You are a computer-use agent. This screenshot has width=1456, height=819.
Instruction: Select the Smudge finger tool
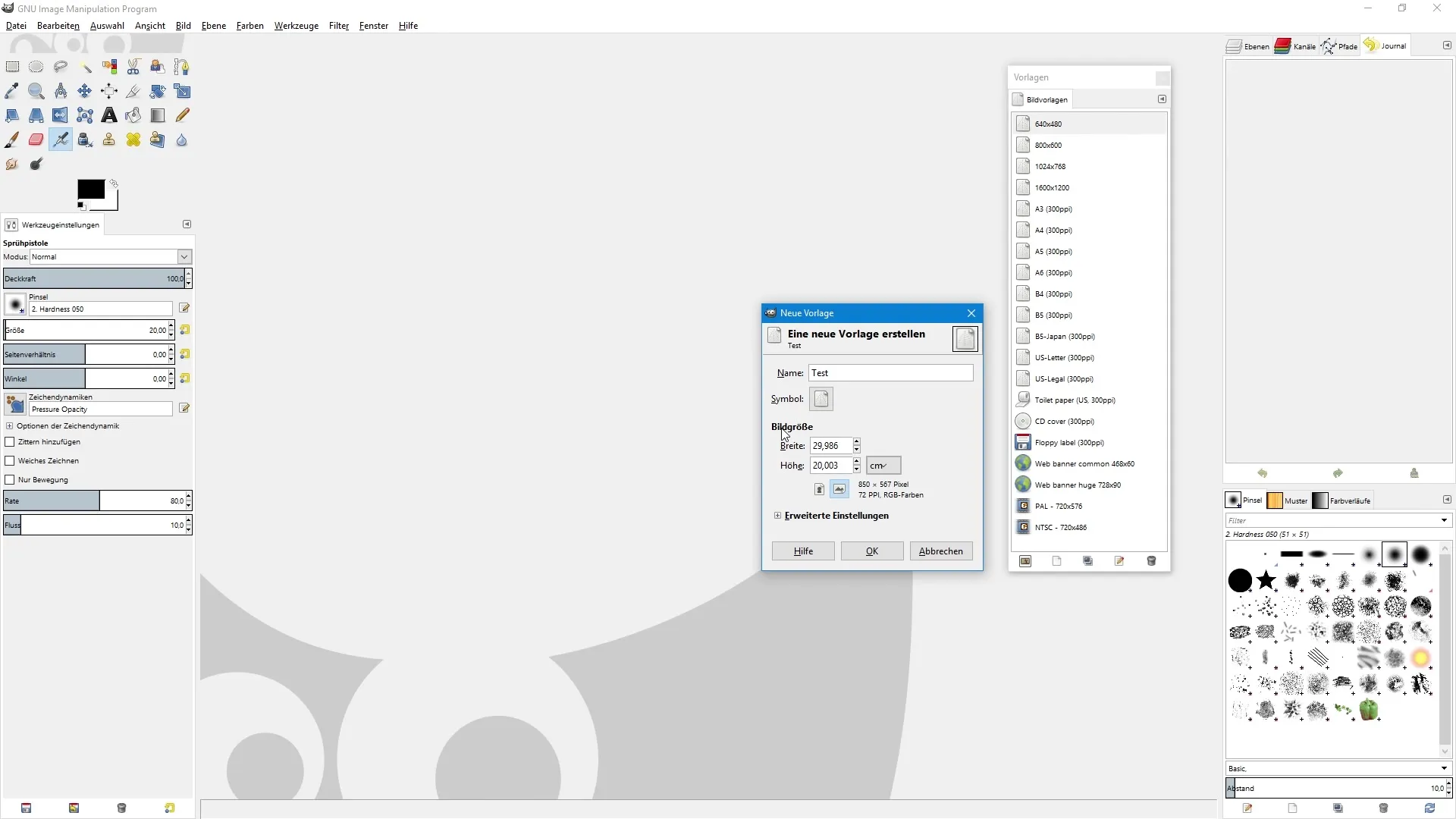tap(12, 164)
